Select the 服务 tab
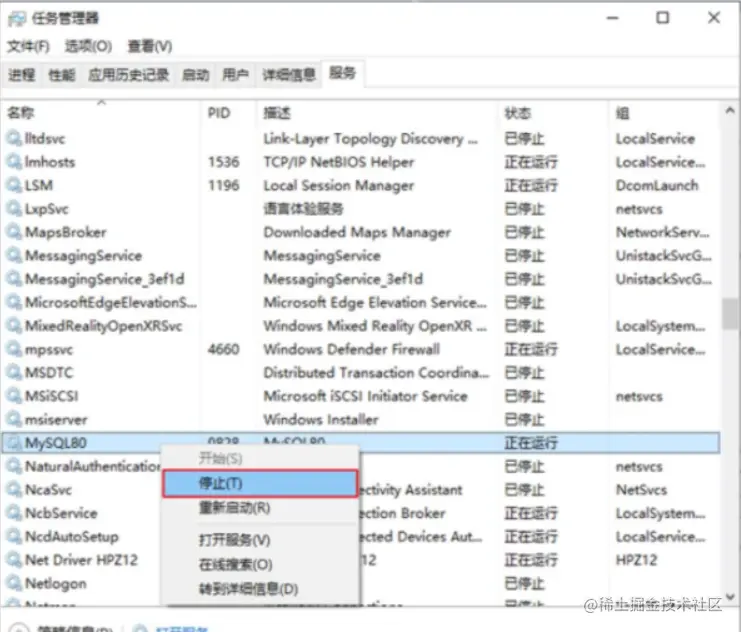741x632 pixels. click(343, 73)
